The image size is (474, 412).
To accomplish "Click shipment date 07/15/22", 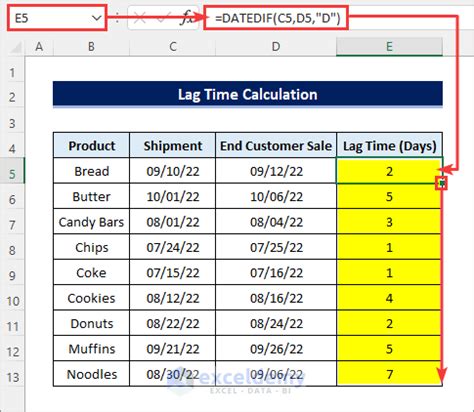I will tap(173, 272).
